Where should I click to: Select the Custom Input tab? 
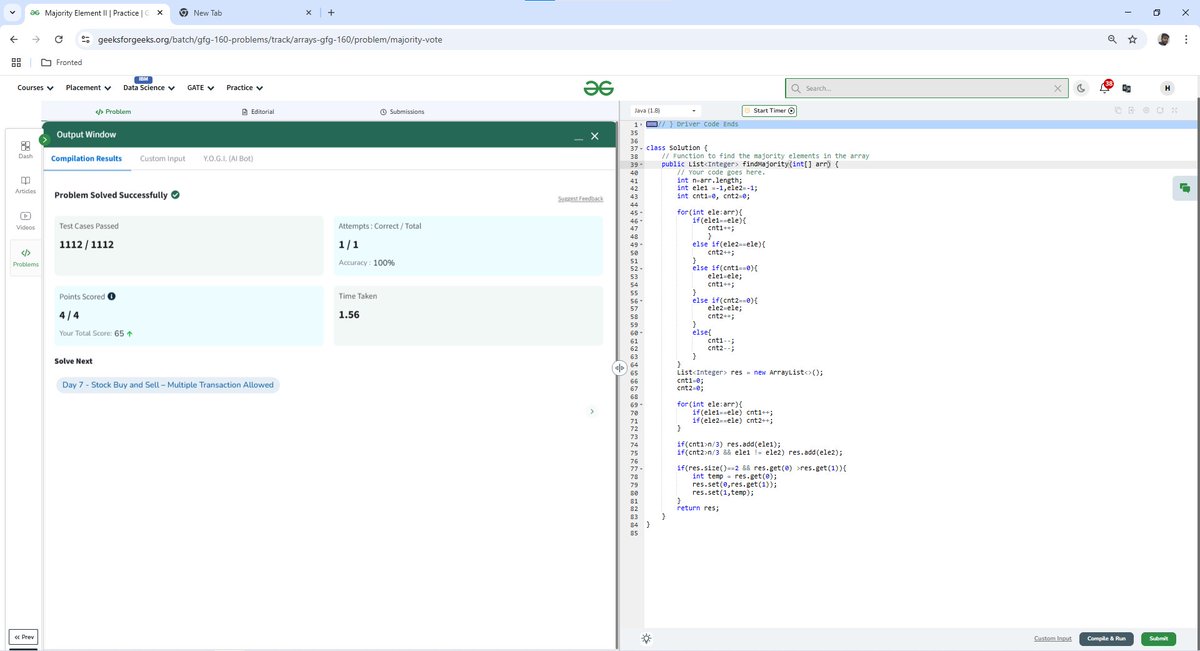(x=162, y=158)
